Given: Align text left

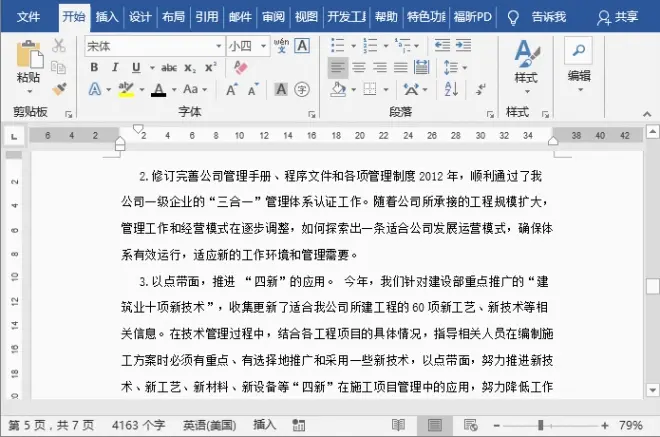Looking at the screenshot, I should tap(338, 67).
